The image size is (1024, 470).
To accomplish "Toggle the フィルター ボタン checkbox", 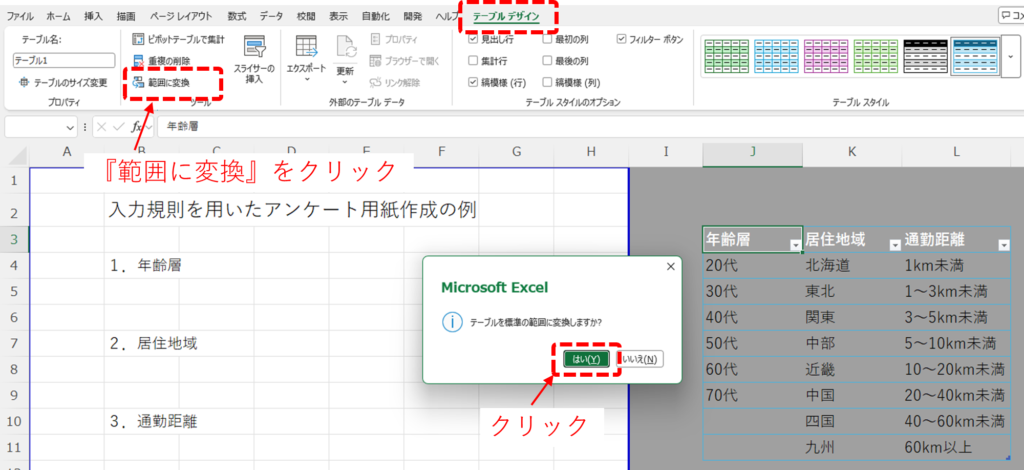I will click(x=622, y=39).
